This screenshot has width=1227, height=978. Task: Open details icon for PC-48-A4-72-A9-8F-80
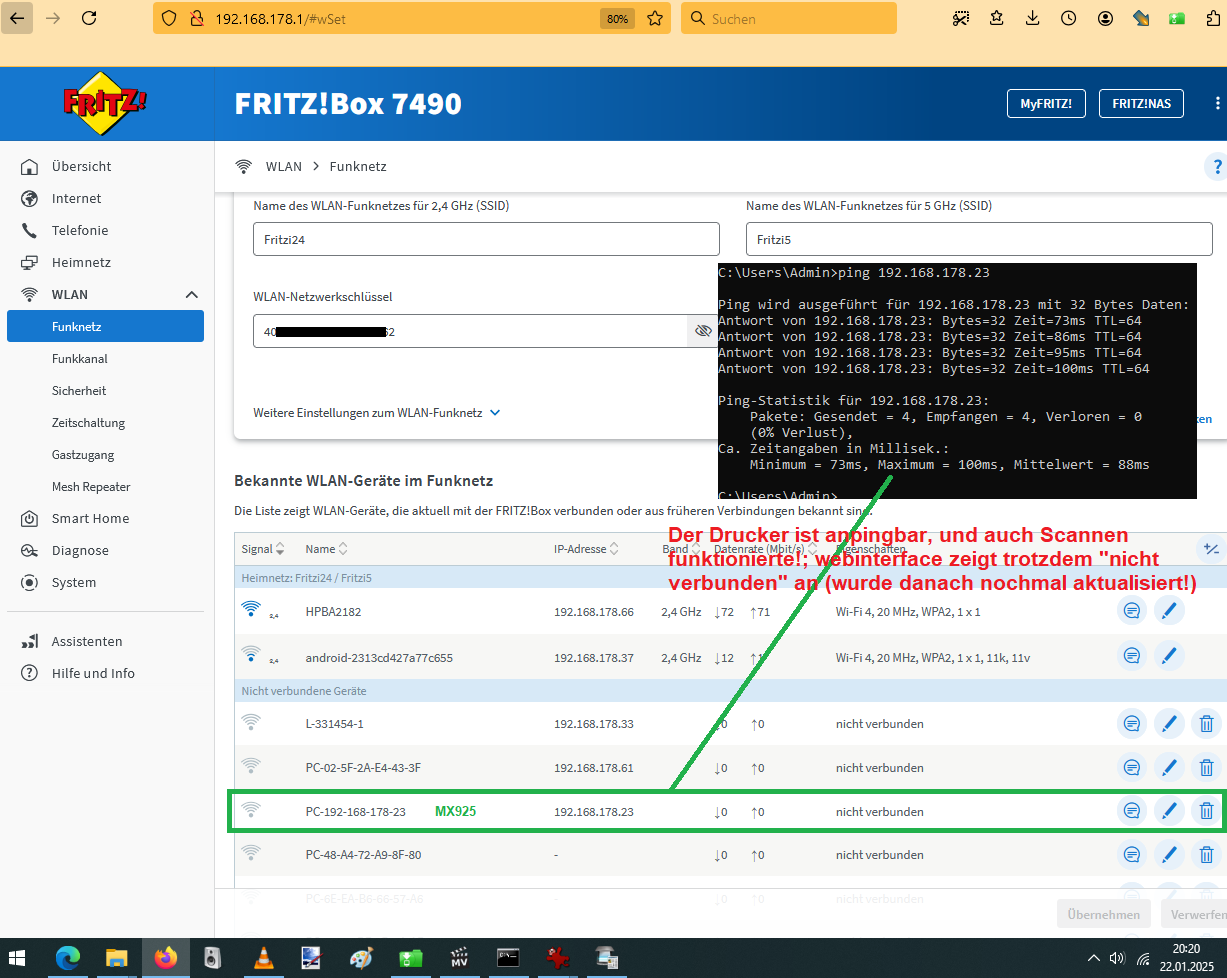(1131, 855)
